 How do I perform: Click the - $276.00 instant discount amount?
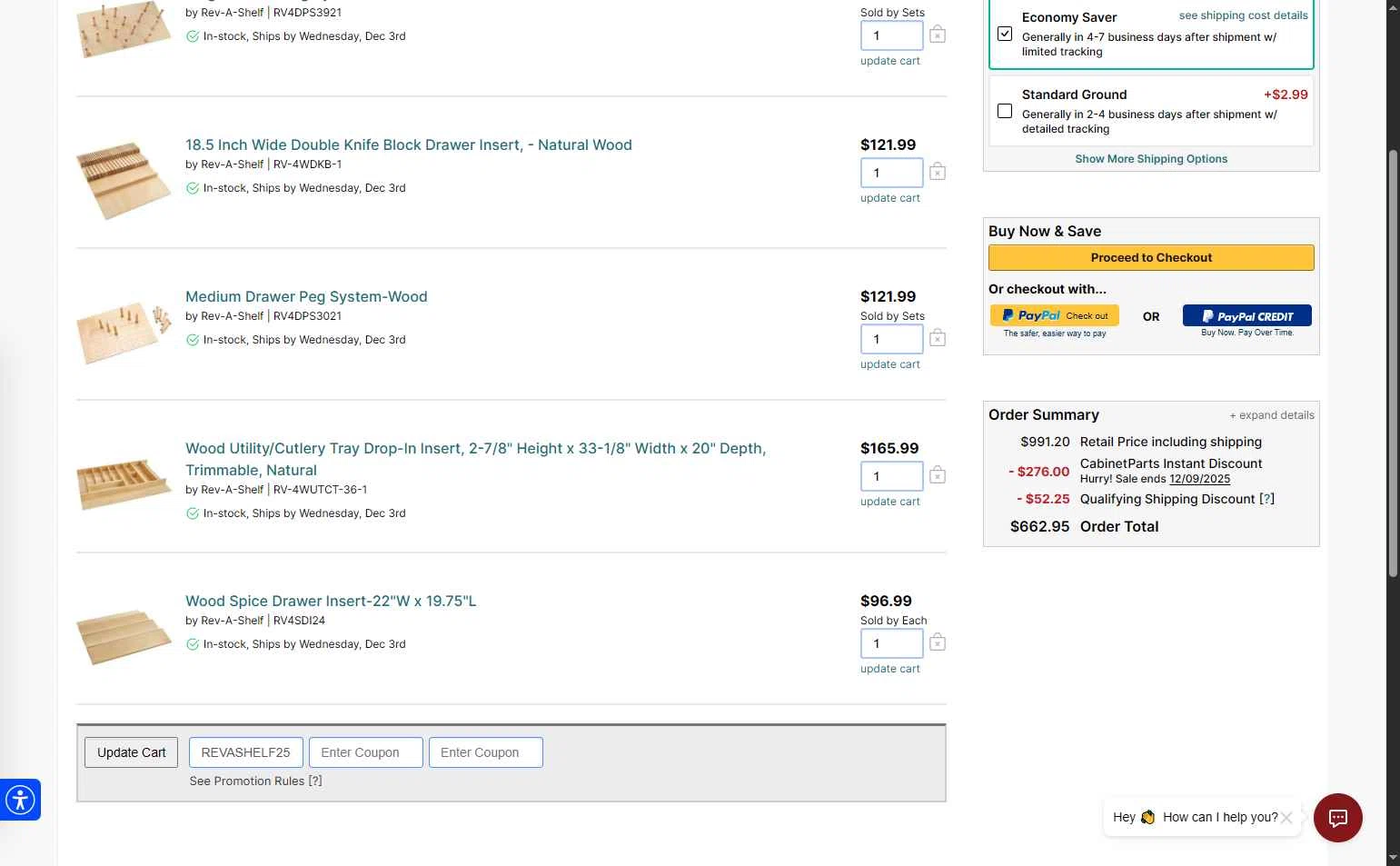point(1038,472)
